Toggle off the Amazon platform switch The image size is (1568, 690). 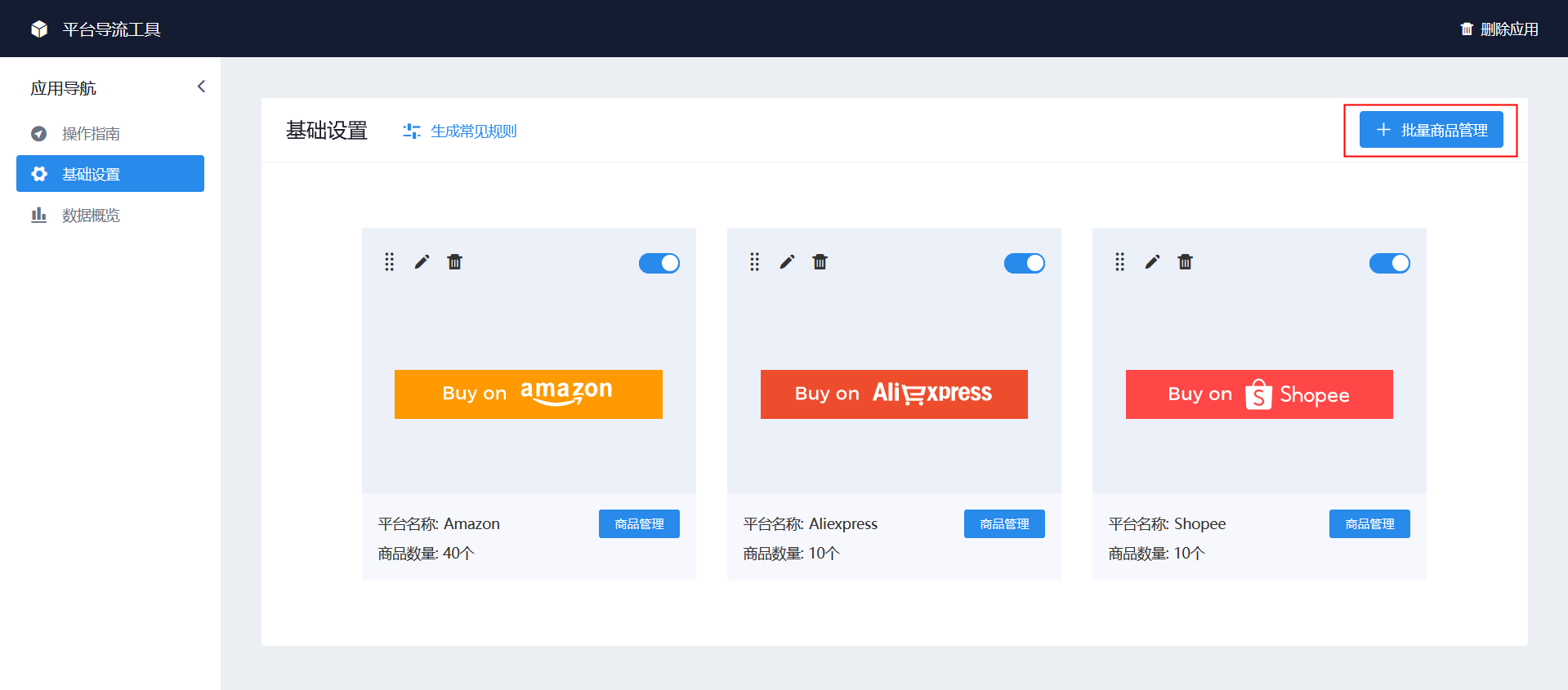(659, 263)
